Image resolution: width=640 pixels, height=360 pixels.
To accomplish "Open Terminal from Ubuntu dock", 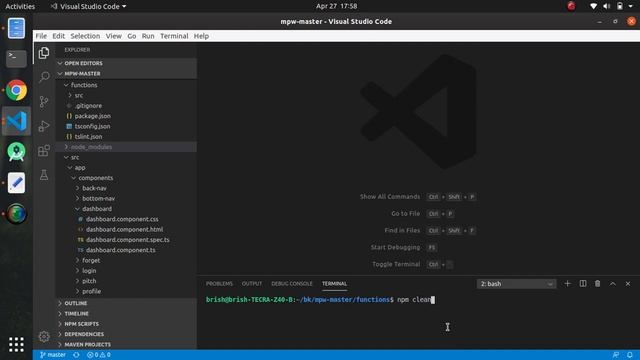I will 16,58.
